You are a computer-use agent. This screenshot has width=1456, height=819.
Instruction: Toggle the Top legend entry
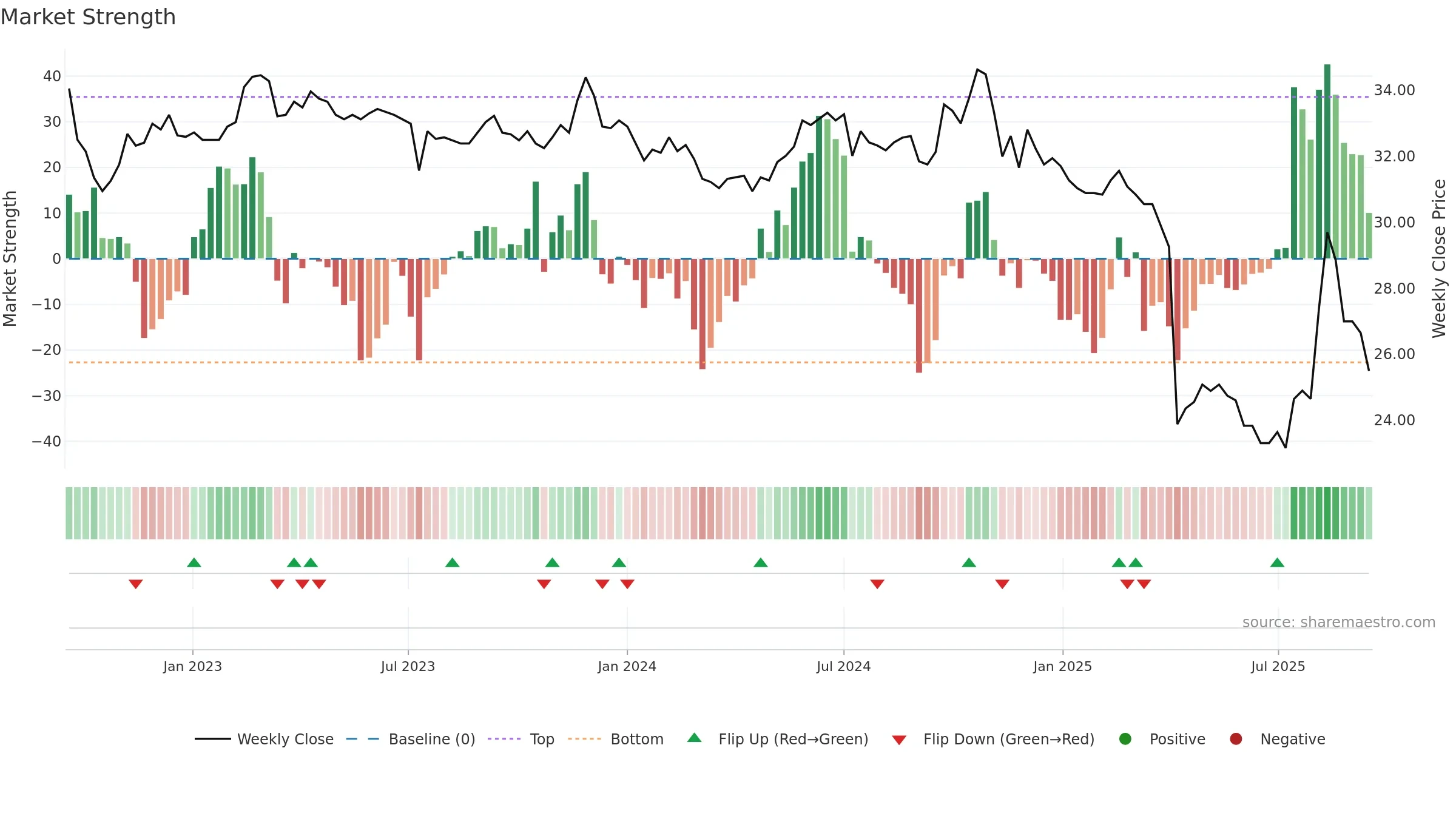pyautogui.click(x=521, y=739)
